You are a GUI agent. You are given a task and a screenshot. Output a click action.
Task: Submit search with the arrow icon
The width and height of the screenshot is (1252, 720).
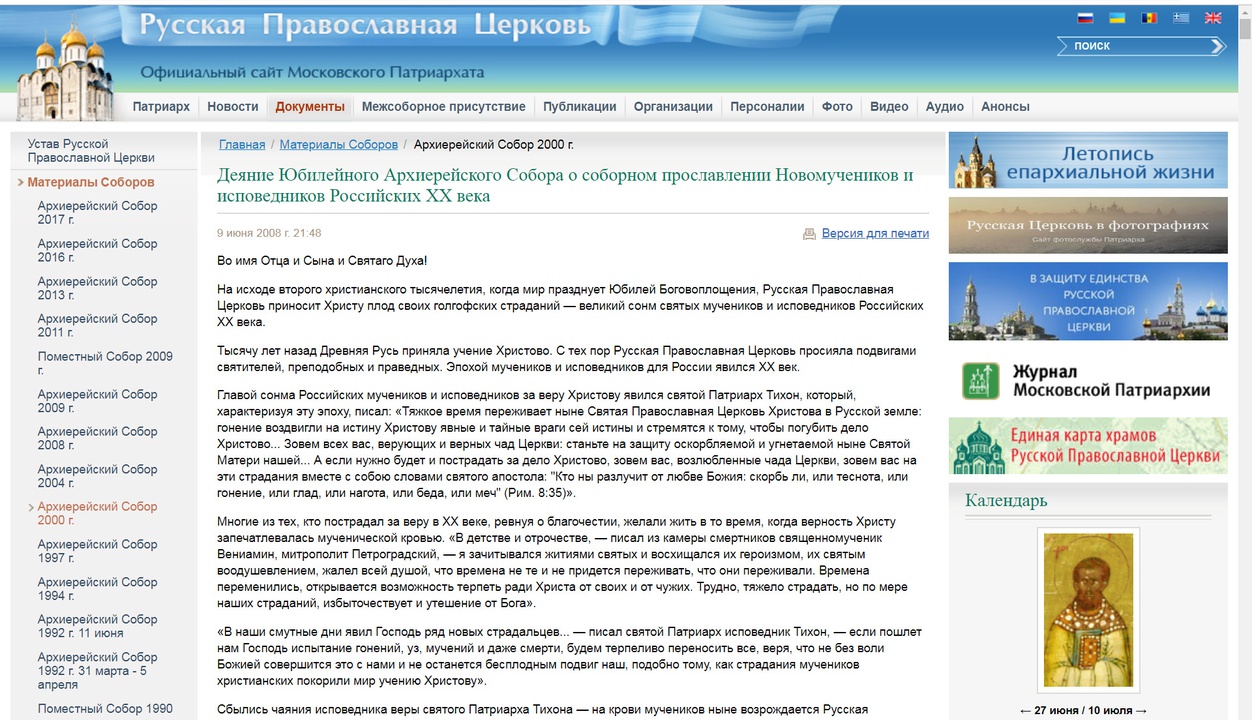(1217, 46)
